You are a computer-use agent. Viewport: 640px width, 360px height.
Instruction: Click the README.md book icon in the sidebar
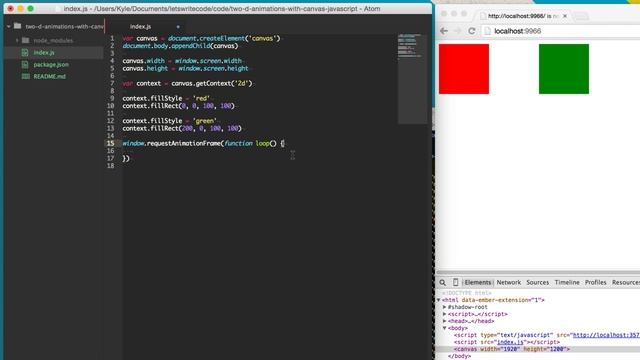(25, 76)
